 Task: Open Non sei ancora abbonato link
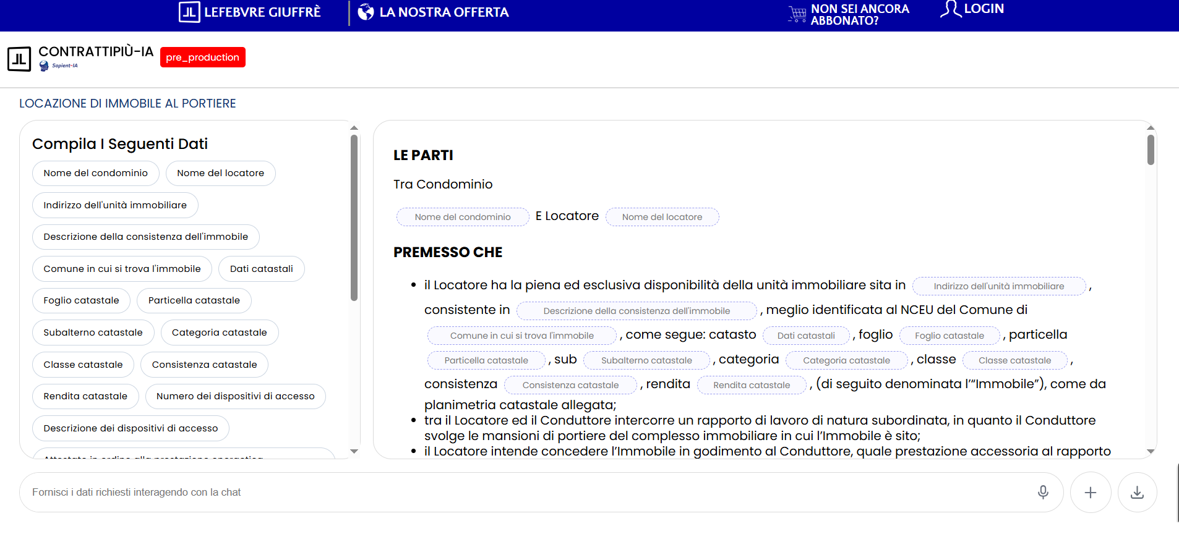[859, 14]
